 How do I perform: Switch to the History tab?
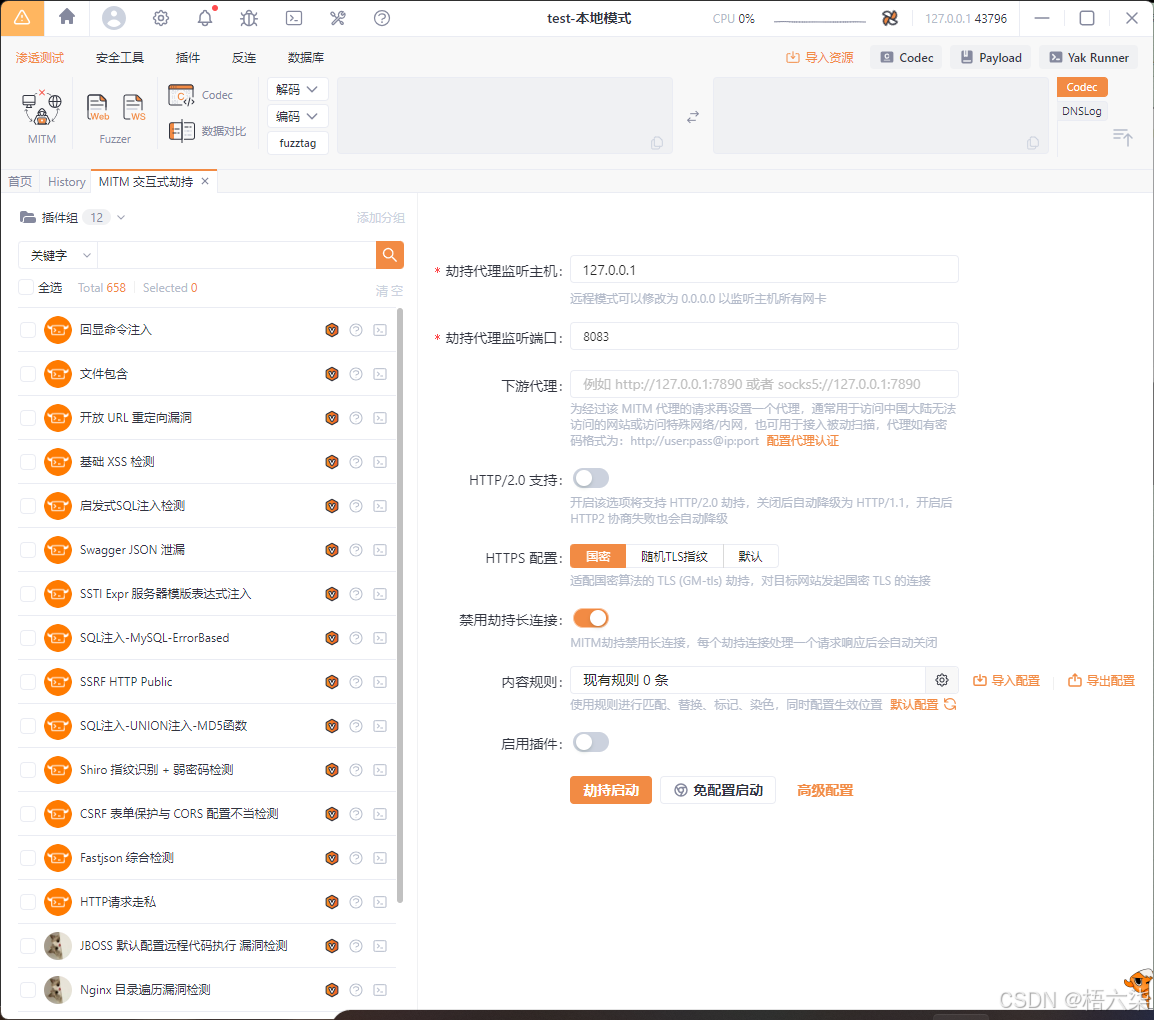point(67,182)
